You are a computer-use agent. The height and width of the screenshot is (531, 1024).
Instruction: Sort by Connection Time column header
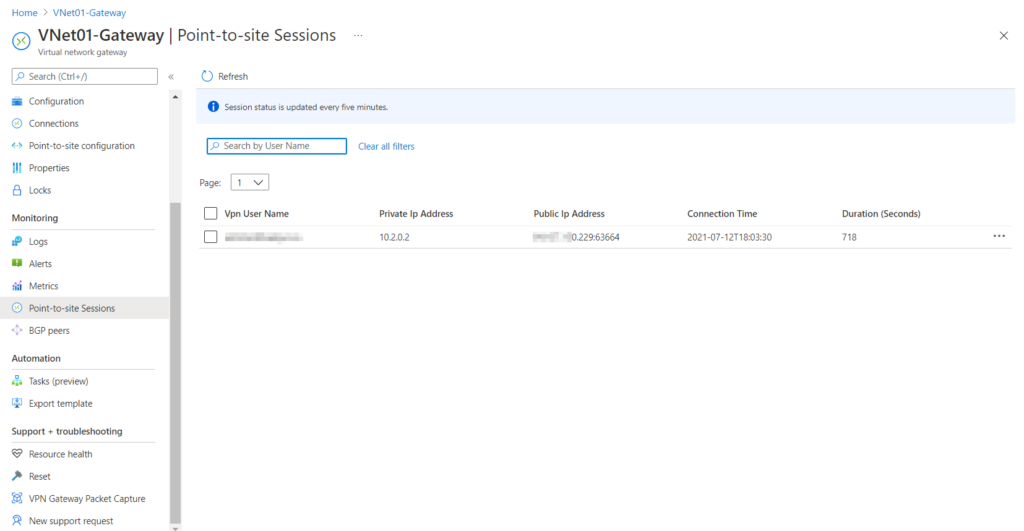(722, 214)
